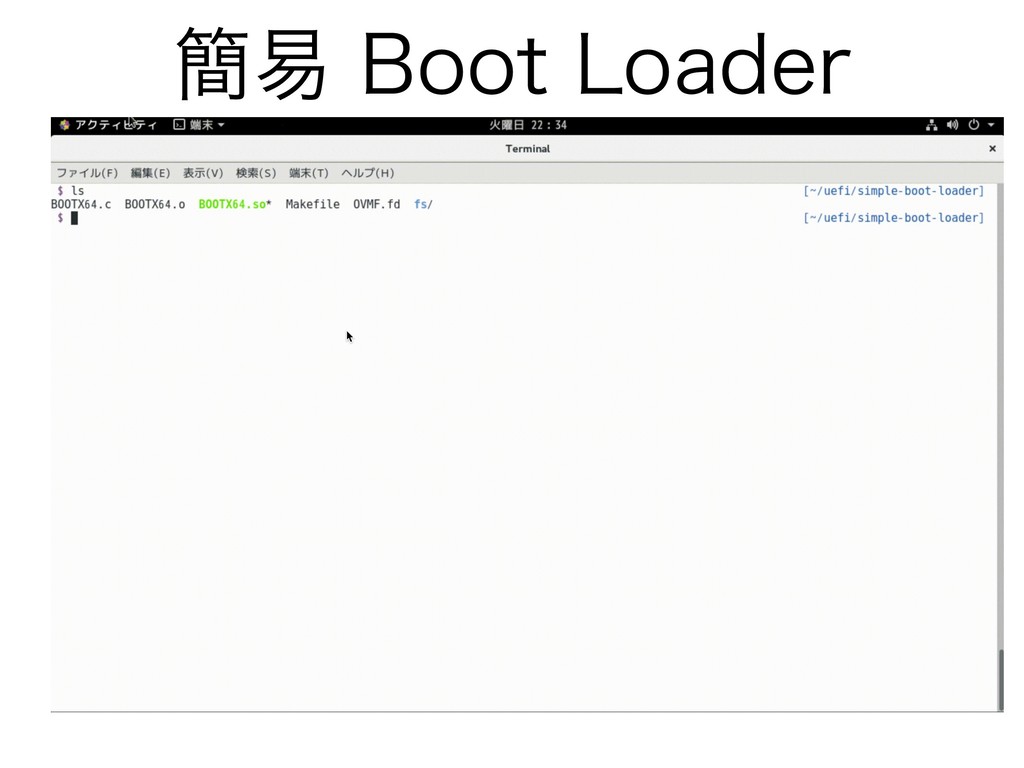This screenshot has height=768, width=1024.
Task: Open the ヘルプ(H) menu
Action: pyautogui.click(x=368, y=173)
